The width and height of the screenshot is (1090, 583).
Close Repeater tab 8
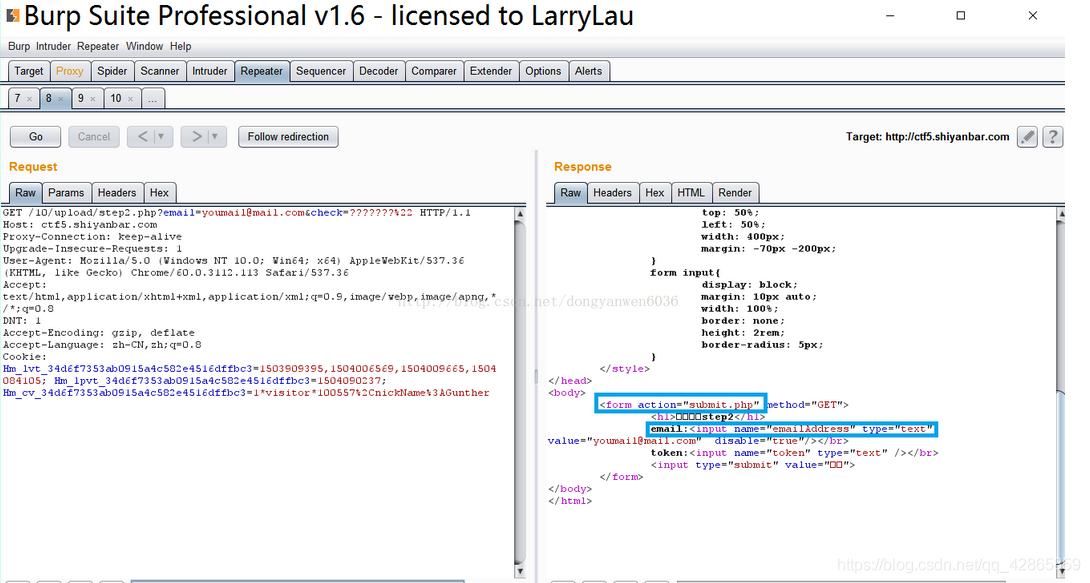pyautogui.click(x=60, y=99)
